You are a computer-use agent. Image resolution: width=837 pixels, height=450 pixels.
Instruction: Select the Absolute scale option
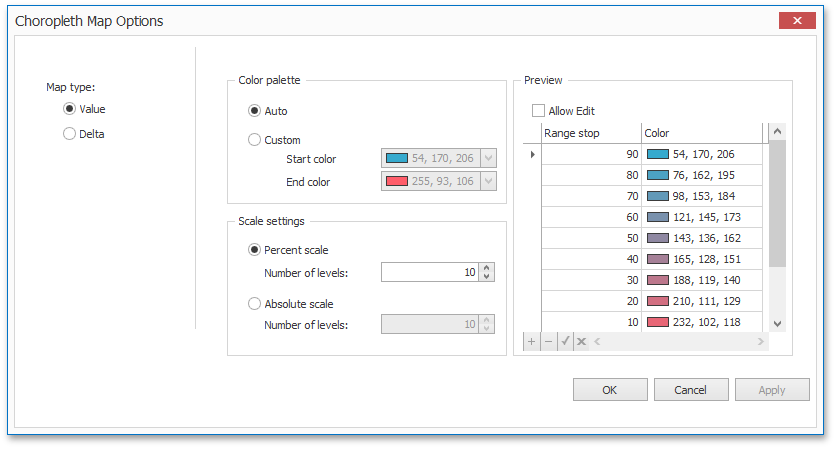(x=255, y=304)
